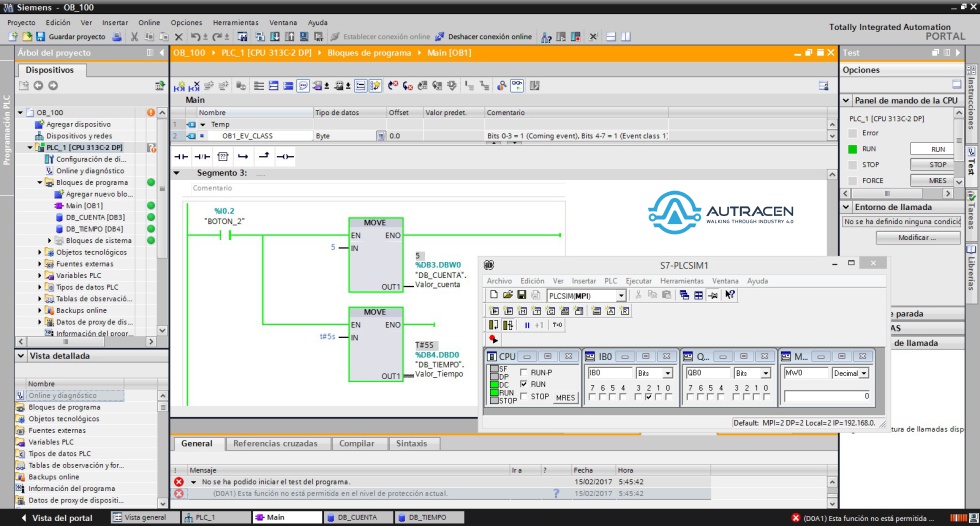
Task: Click Vista del portal link
Action: click(x=57, y=518)
